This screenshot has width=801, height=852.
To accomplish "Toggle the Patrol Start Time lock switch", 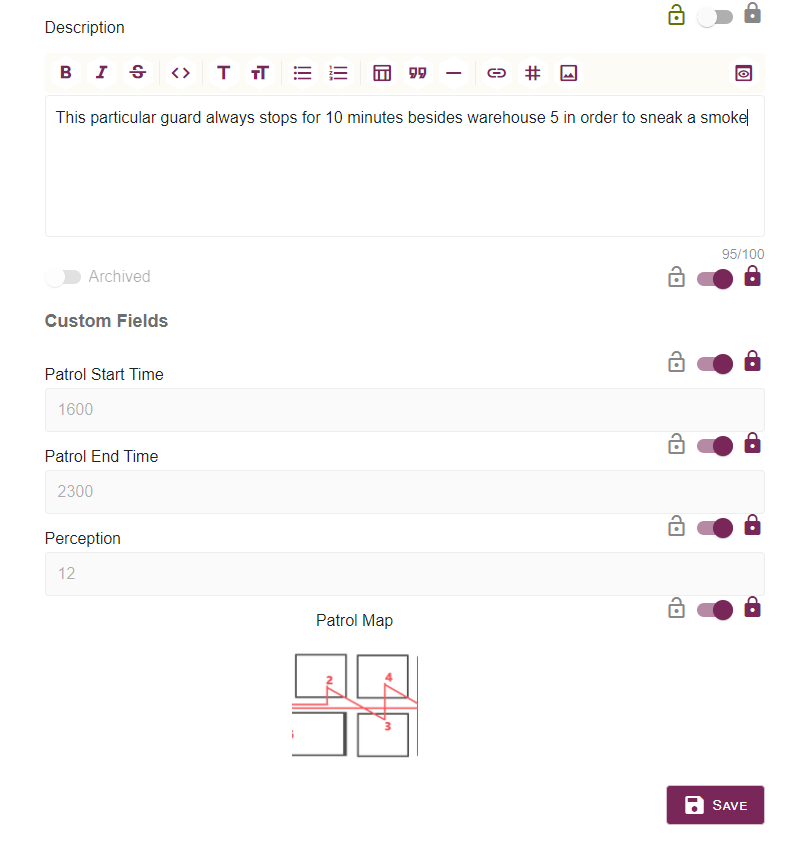I will [x=715, y=364].
